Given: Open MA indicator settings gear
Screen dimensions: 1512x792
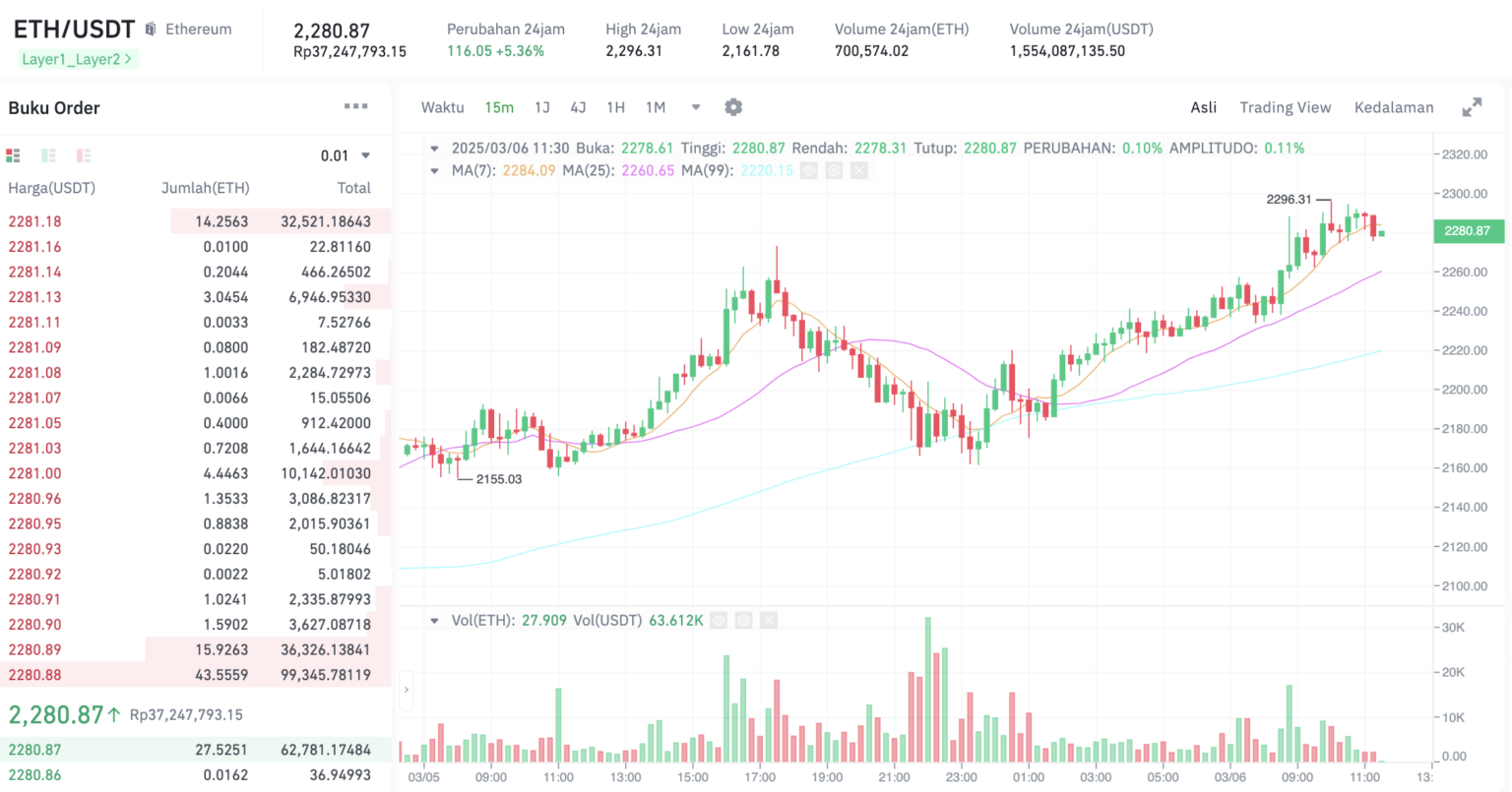Looking at the screenshot, I should (834, 171).
